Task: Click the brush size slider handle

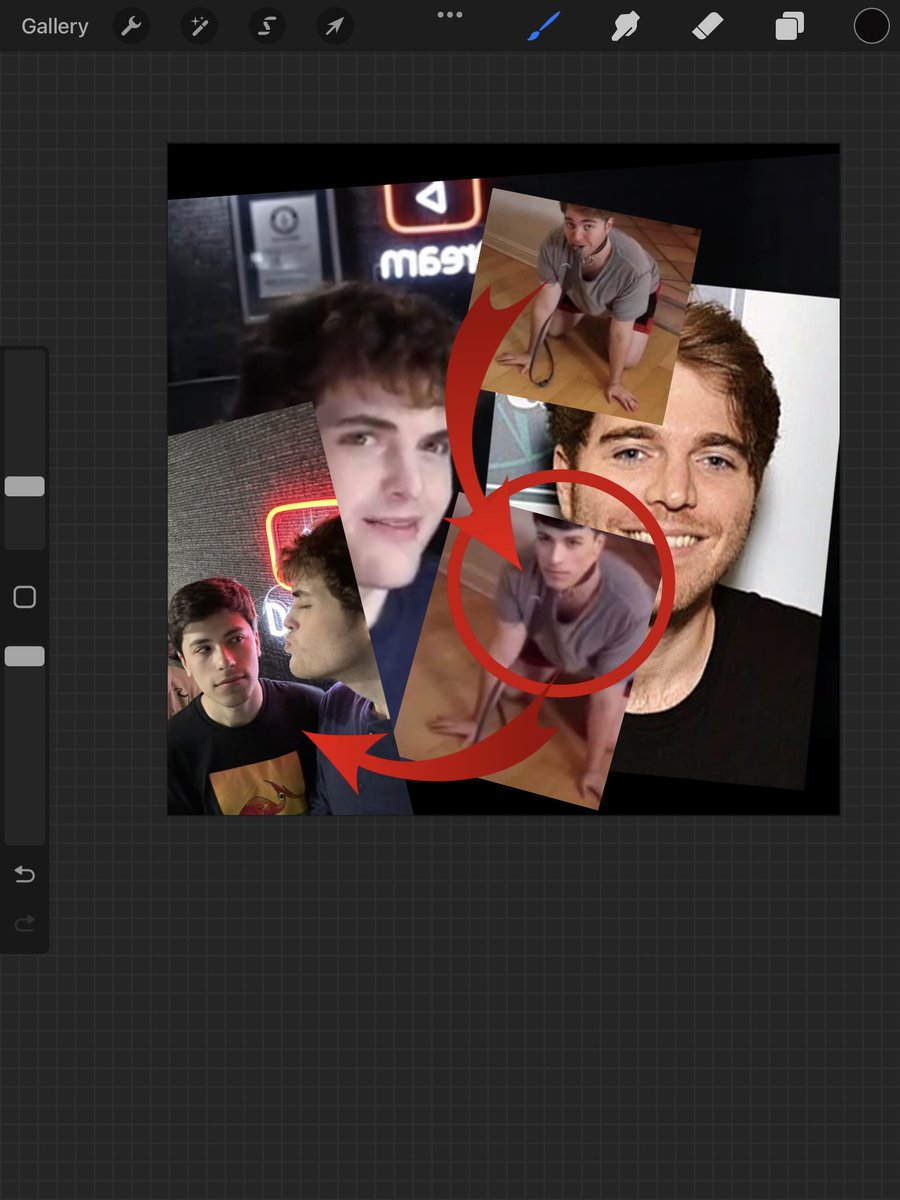Action: coord(25,487)
